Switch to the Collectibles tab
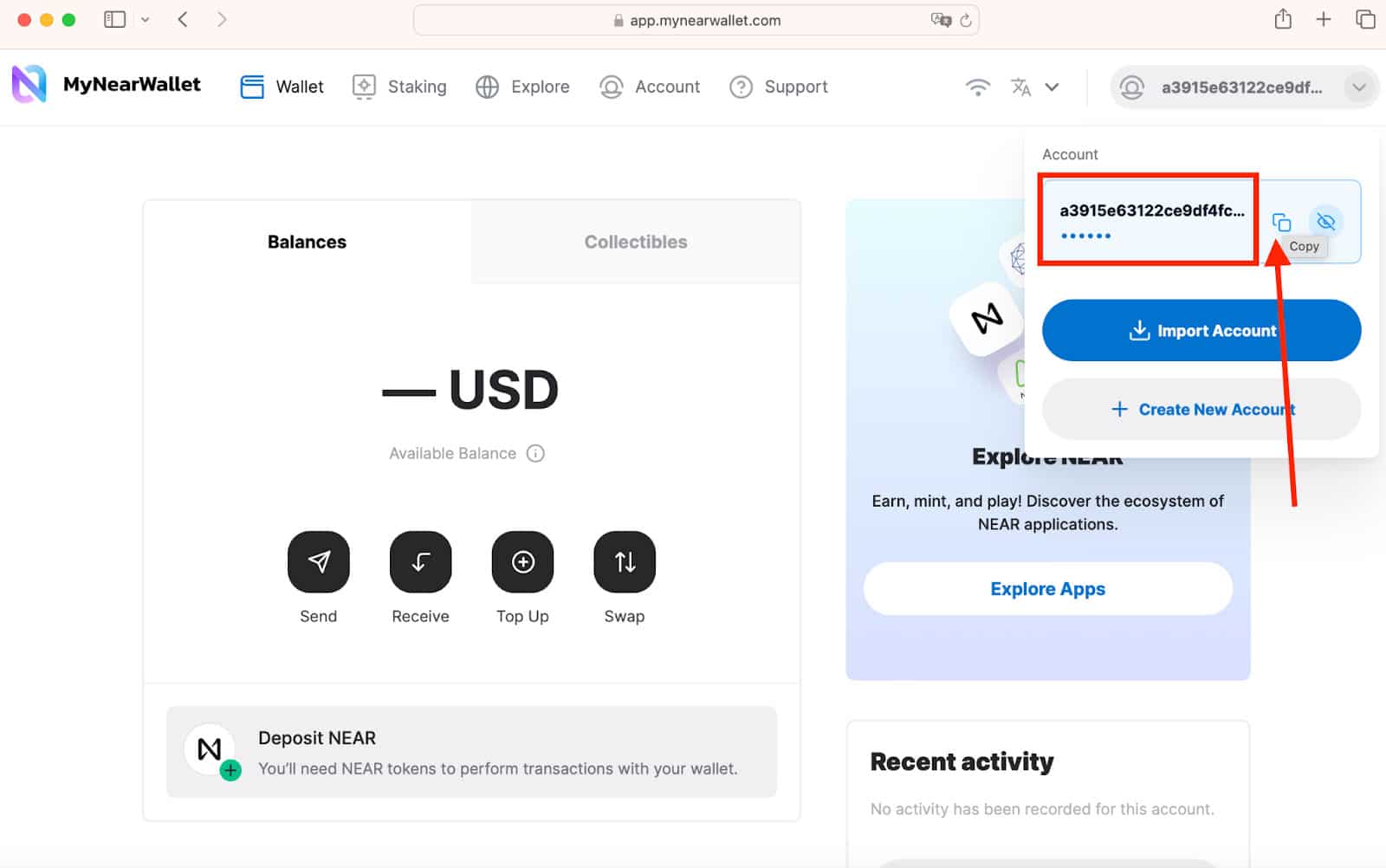Screen dimensions: 1386x868 (636, 242)
